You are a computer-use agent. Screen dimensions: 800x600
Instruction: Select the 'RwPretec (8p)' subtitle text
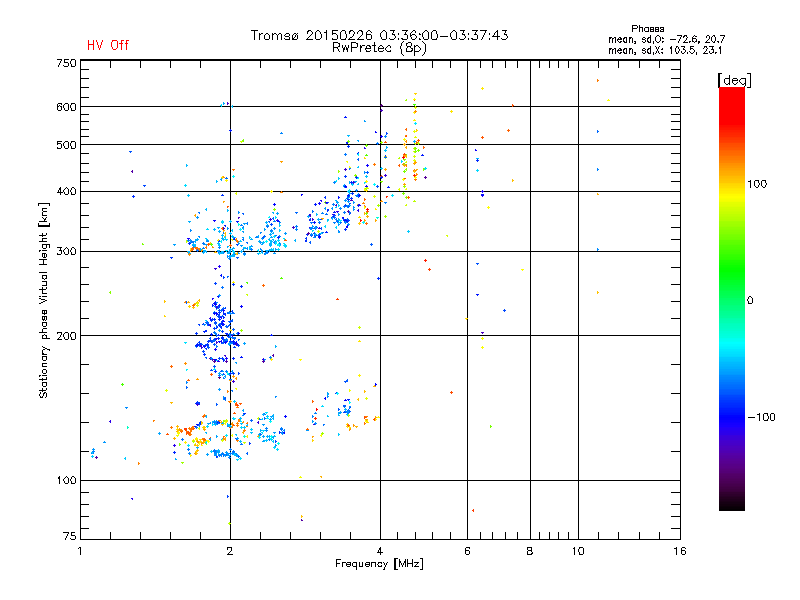coord(379,48)
